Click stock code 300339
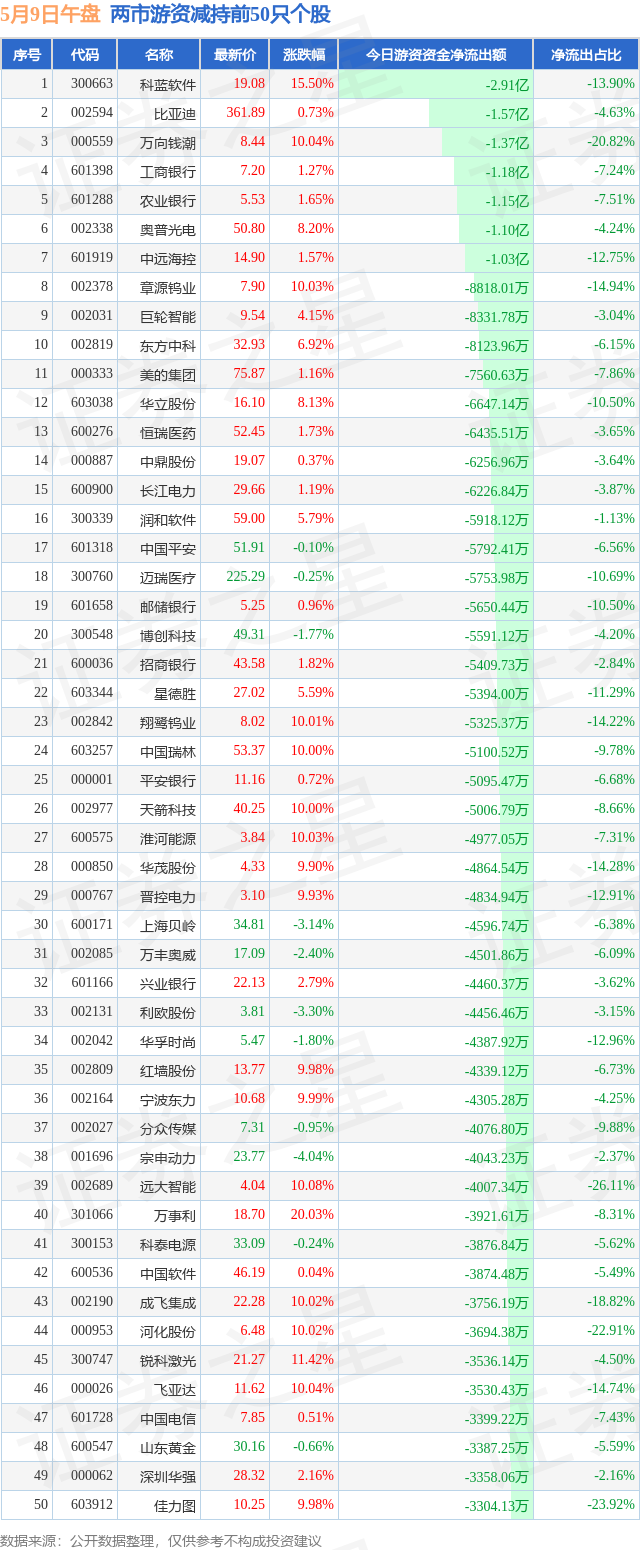 (92, 519)
